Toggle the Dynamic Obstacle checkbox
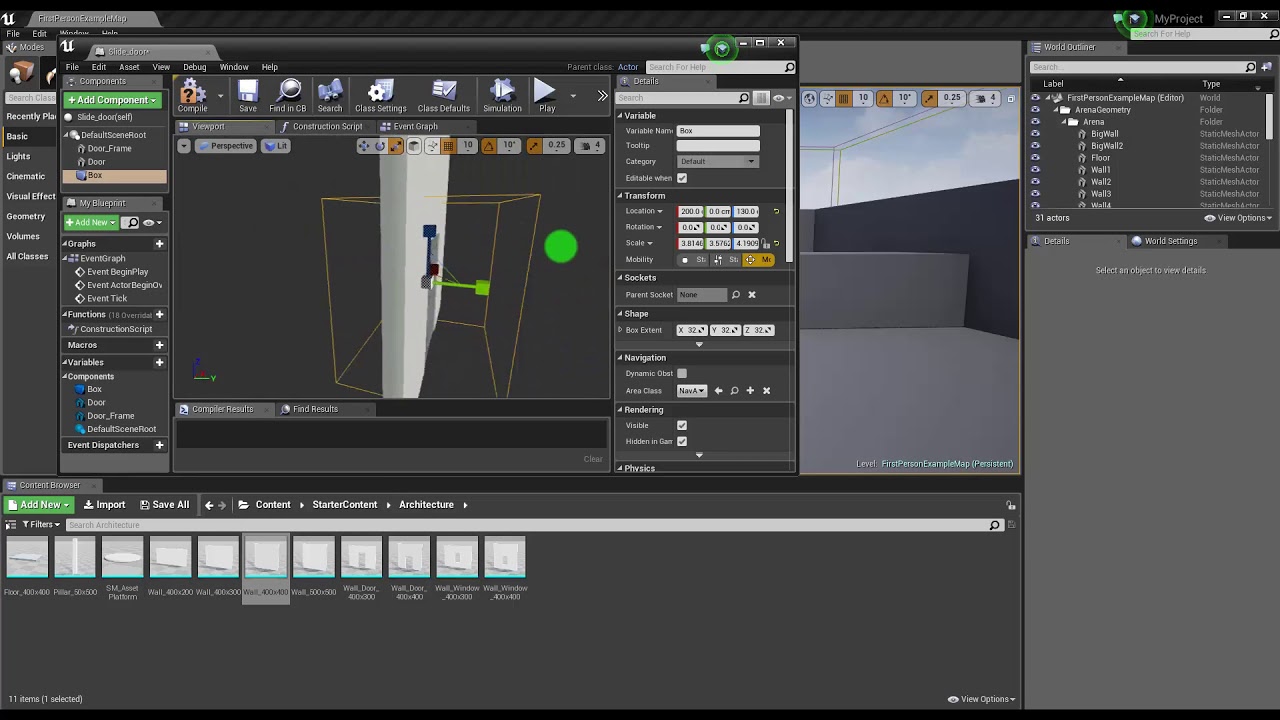This screenshot has height=720, width=1280. [x=682, y=374]
